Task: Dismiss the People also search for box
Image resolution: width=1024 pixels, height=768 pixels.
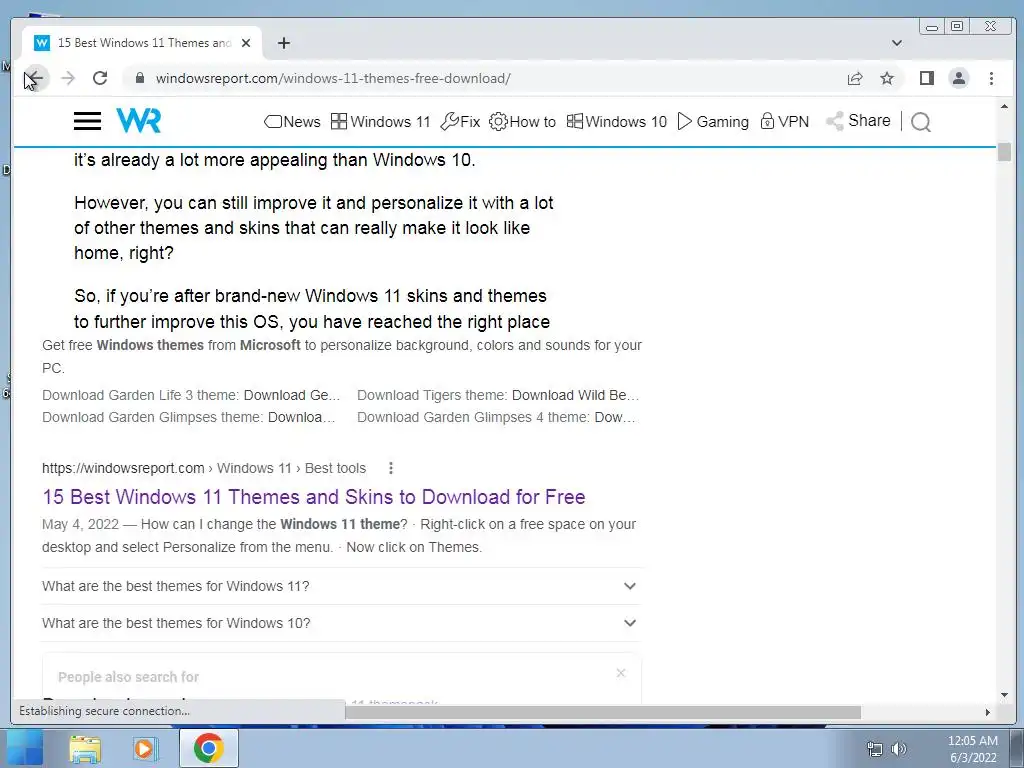Action: click(x=620, y=673)
